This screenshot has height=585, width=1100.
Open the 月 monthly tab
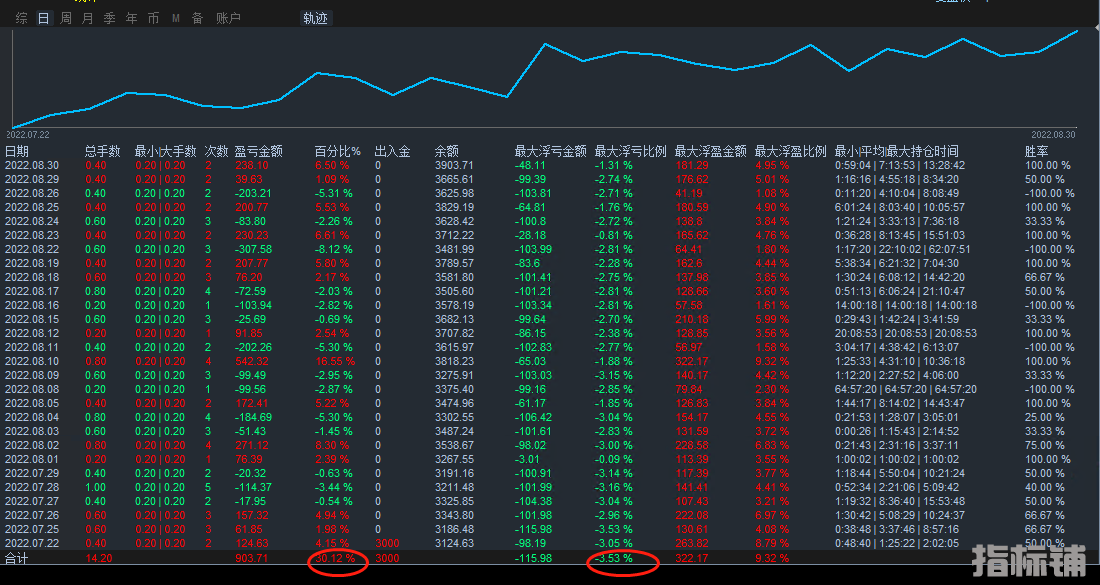coord(88,18)
